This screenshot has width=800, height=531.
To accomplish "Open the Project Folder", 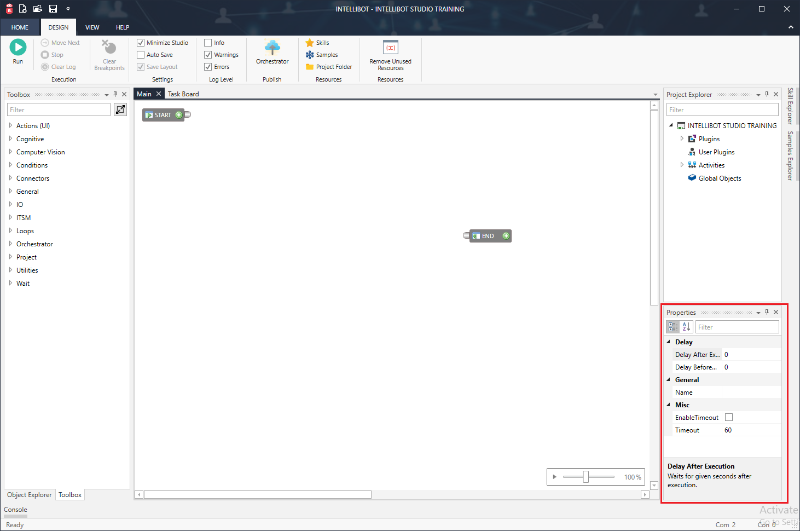I will [328, 67].
